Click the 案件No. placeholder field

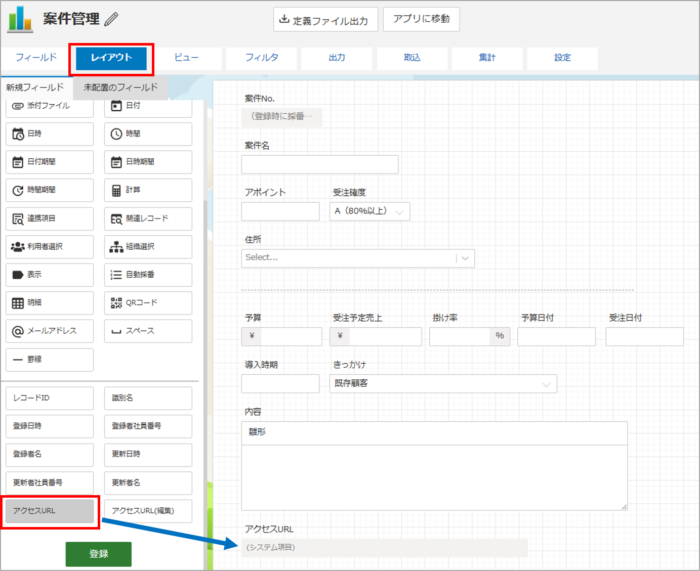pyautogui.click(x=282, y=117)
